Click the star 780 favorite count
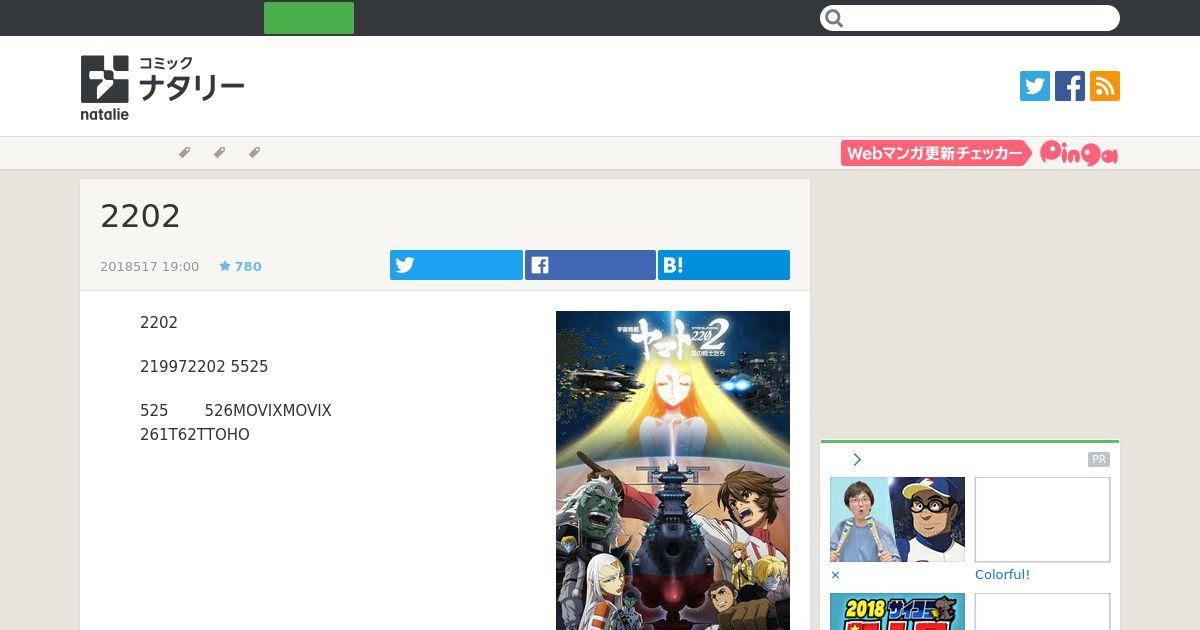Screen dimensions: 1200x630 240,267
